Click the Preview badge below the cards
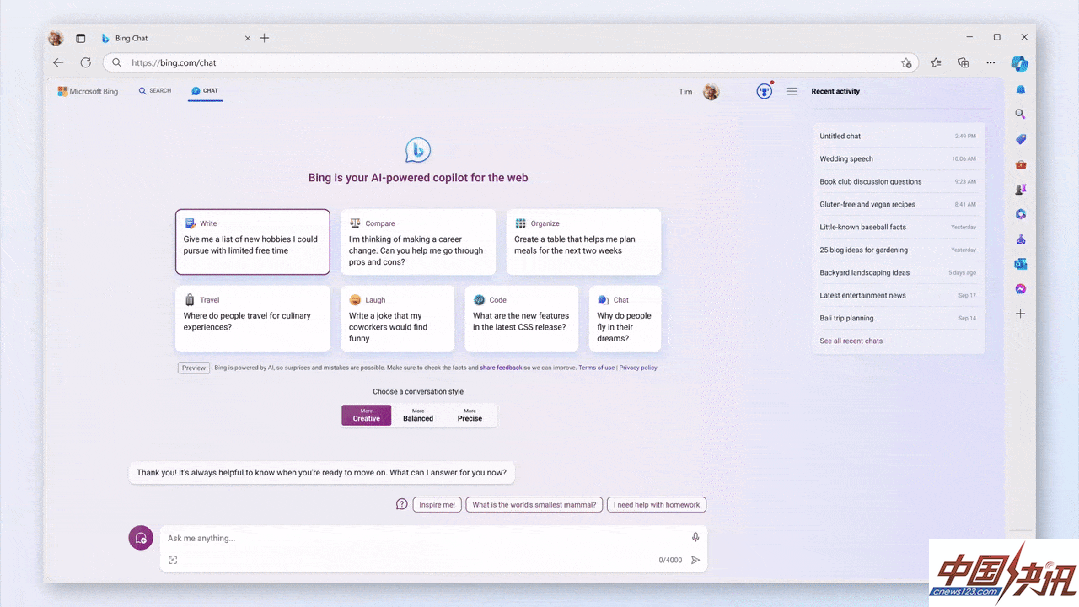 tap(194, 368)
